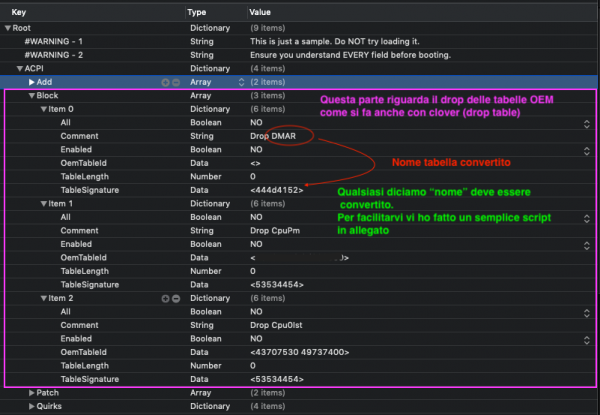Expand the Add array
This screenshot has width=600, height=415.
pos(32,82)
